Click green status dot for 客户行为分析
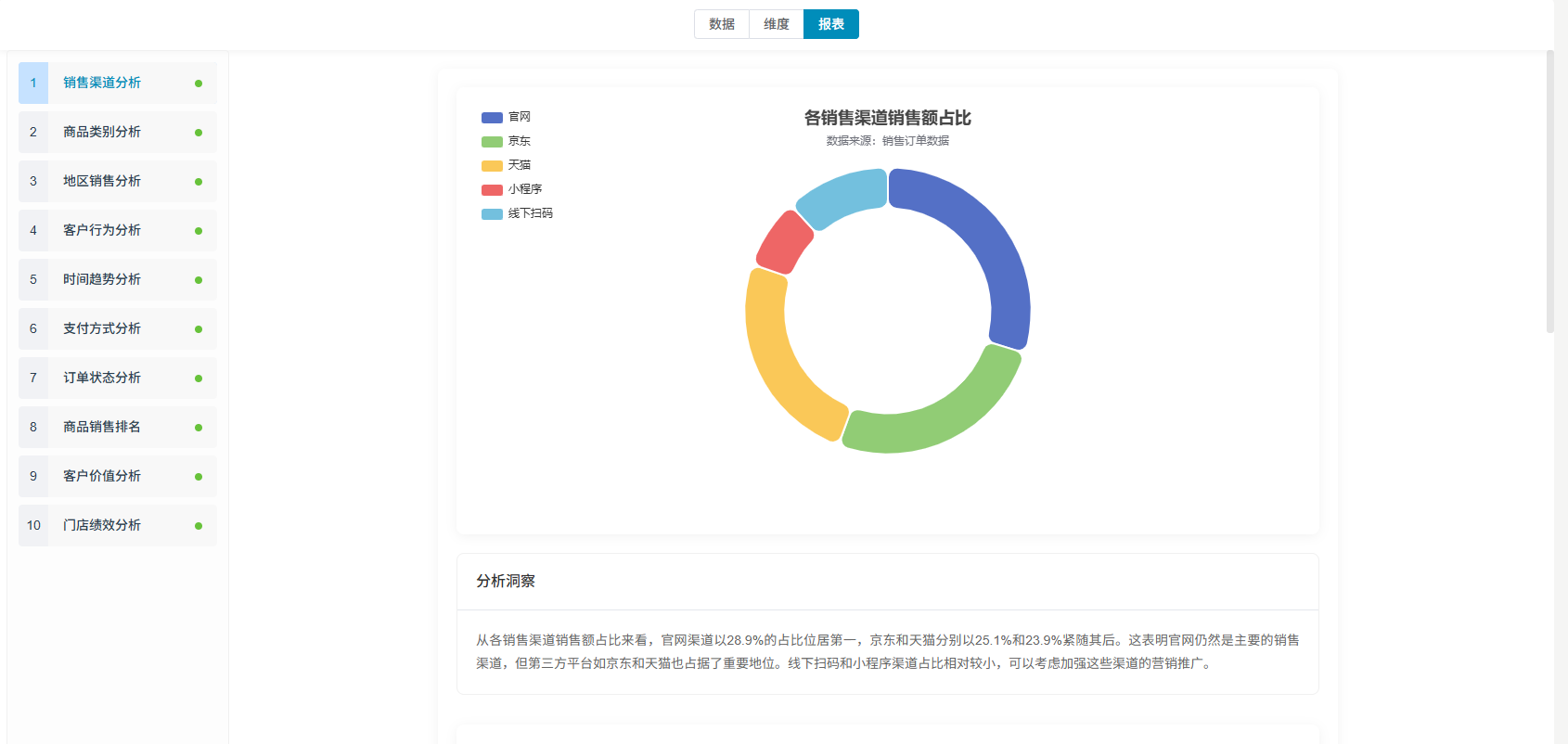1568x744 pixels. click(199, 231)
